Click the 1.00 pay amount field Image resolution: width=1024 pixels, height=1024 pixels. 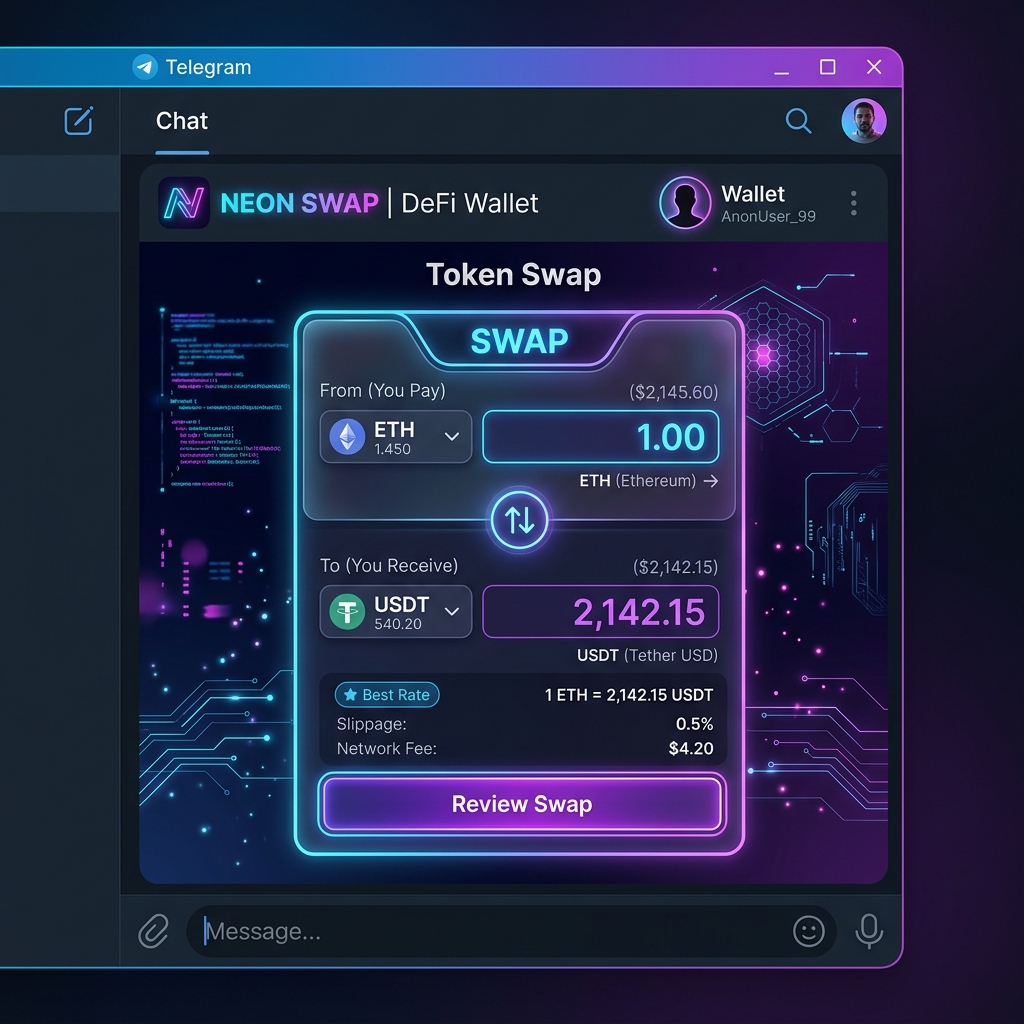click(x=601, y=437)
